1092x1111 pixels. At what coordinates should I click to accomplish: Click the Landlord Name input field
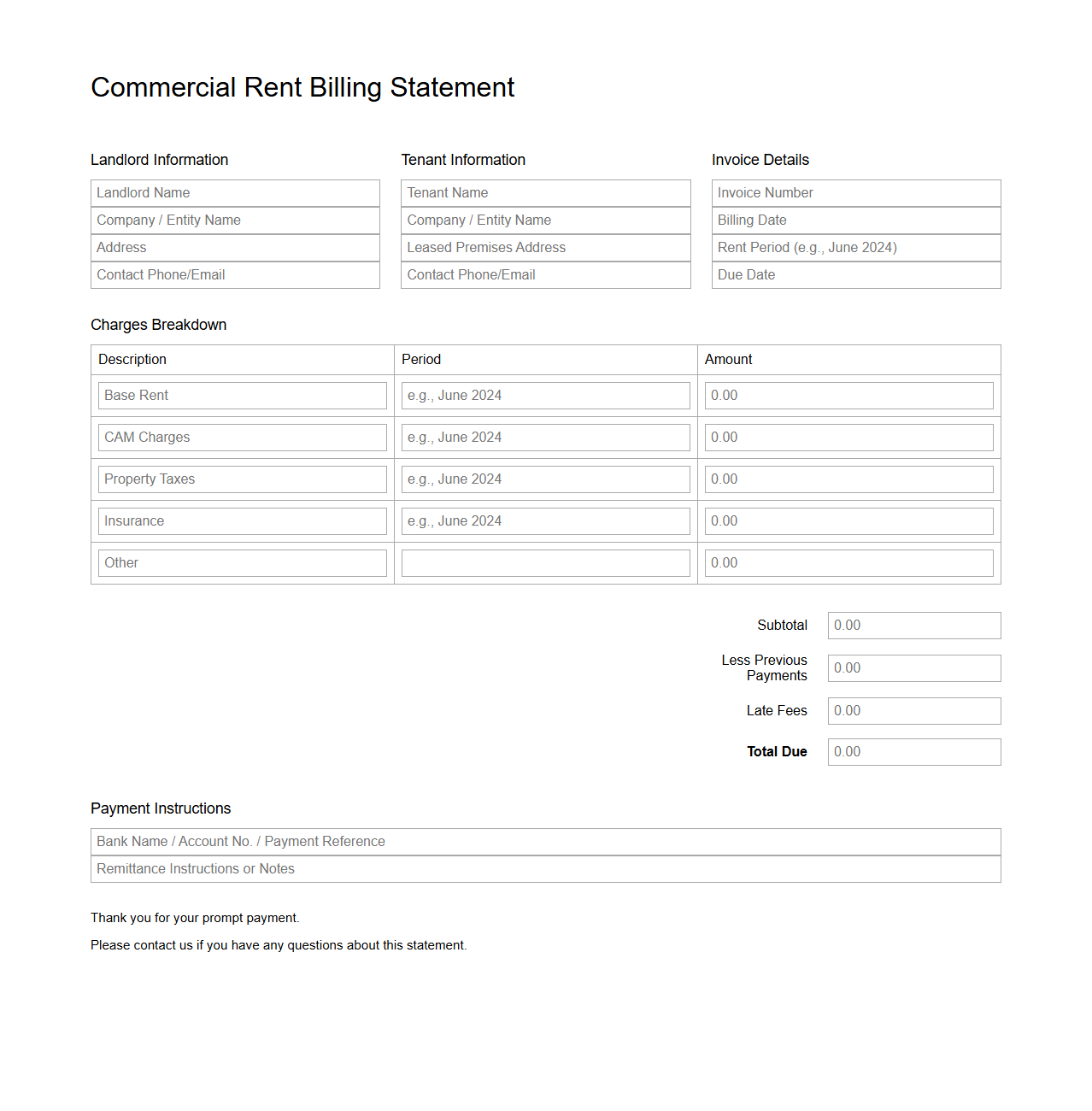[235, 193]
